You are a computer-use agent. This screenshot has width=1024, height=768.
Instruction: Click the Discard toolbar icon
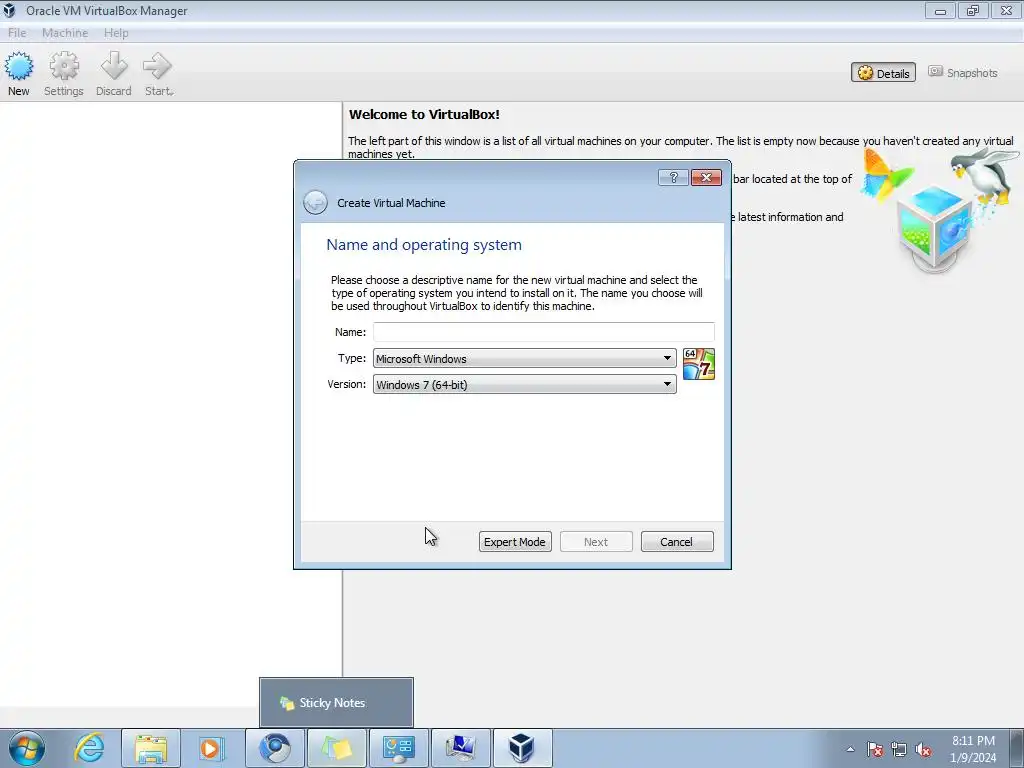click(x=114, y=74)
